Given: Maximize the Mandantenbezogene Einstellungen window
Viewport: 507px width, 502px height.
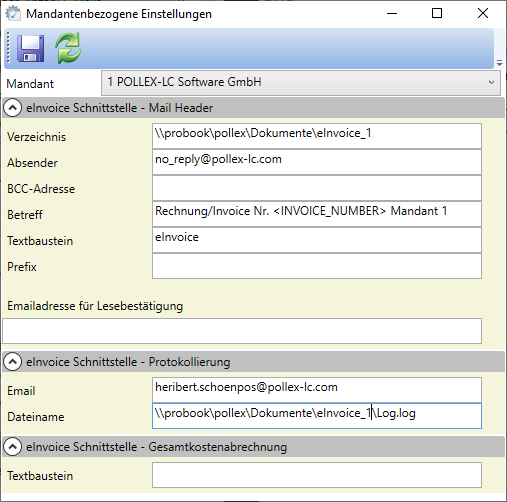Looking at the screenshot, I should [x=437, y=13].
